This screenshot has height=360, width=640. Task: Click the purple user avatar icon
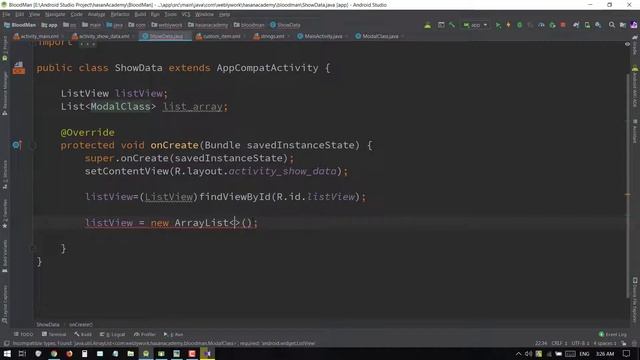click(x=634, y=25)
